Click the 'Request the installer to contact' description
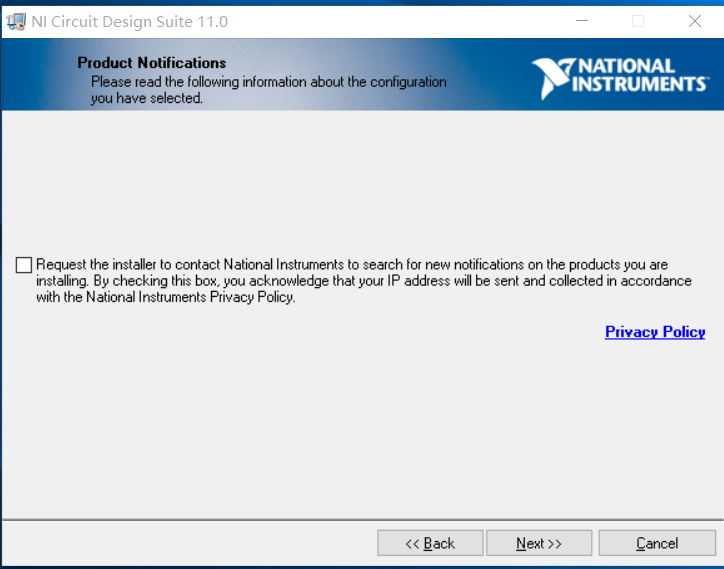 (x=363, y=281)
